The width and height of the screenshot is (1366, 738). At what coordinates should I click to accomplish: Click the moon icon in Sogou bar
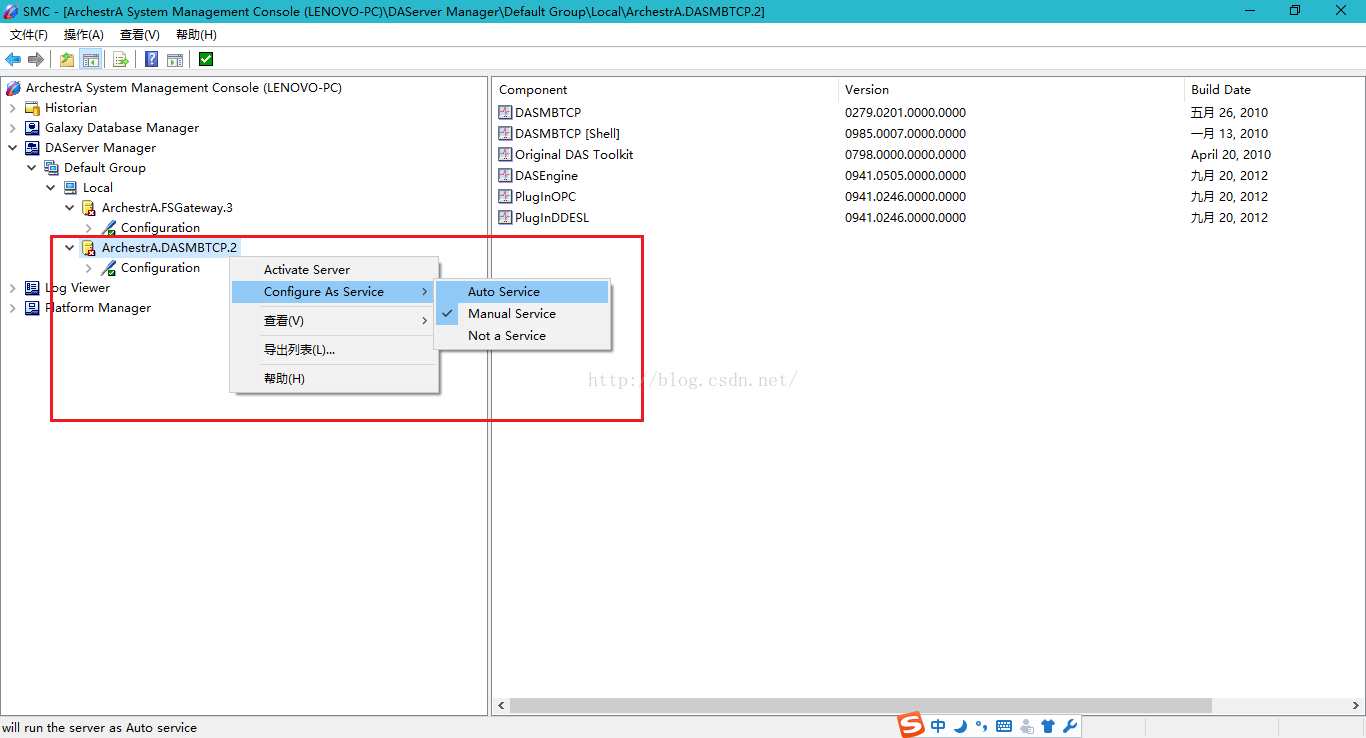coord(960,727)
